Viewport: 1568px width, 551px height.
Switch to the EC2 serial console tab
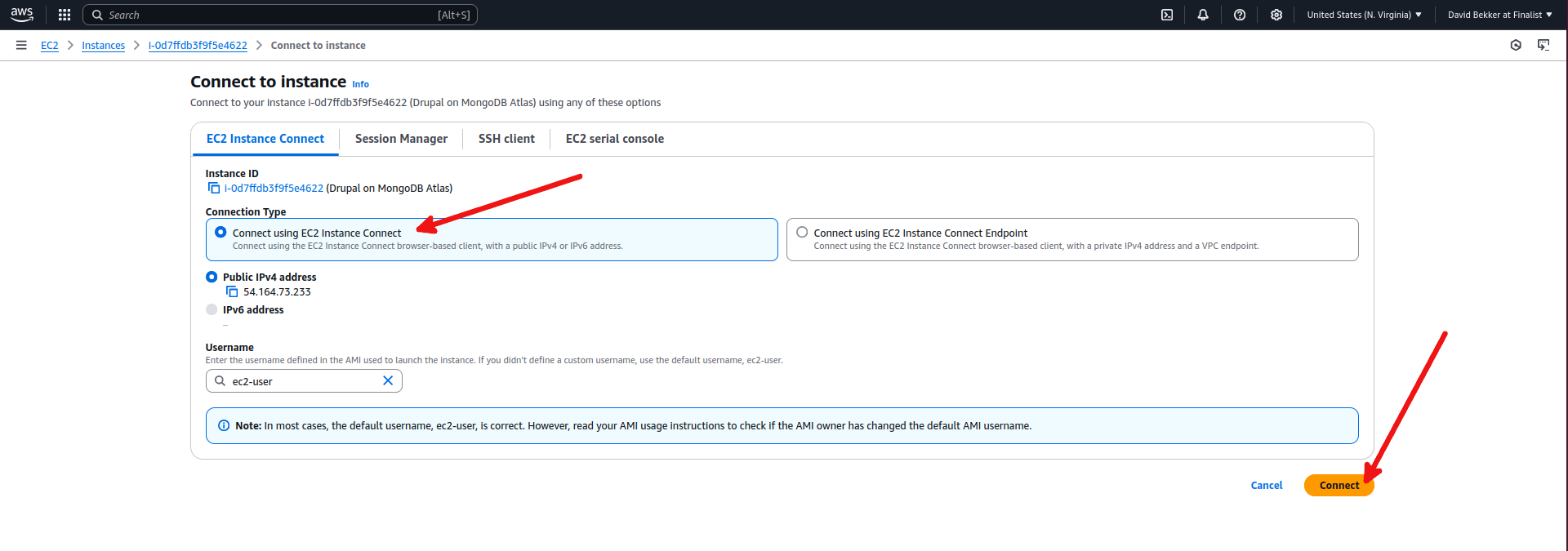pos(615,139)
